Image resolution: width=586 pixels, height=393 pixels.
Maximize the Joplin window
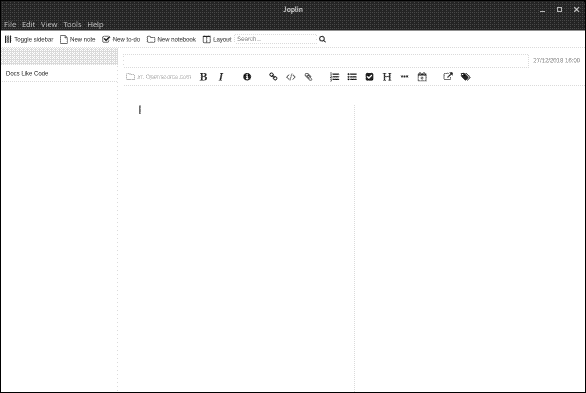(x=559, y=10)
